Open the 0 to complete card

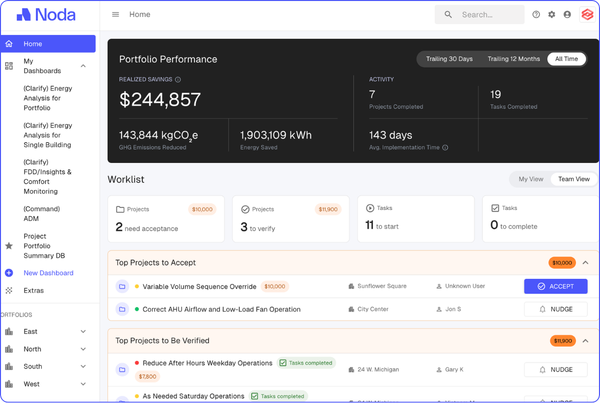540,219
